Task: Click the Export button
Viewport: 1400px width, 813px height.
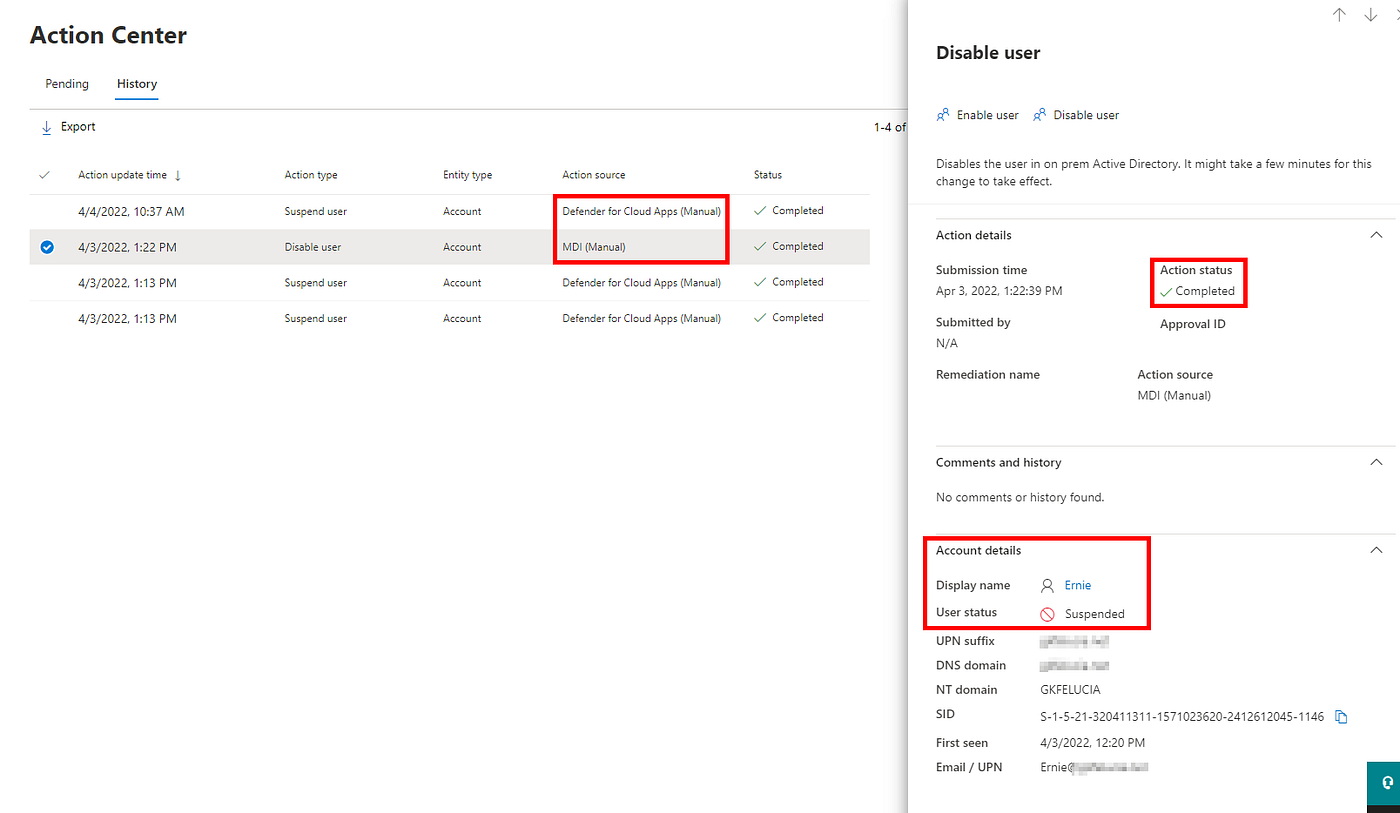Action: click(x=68, y=127)
